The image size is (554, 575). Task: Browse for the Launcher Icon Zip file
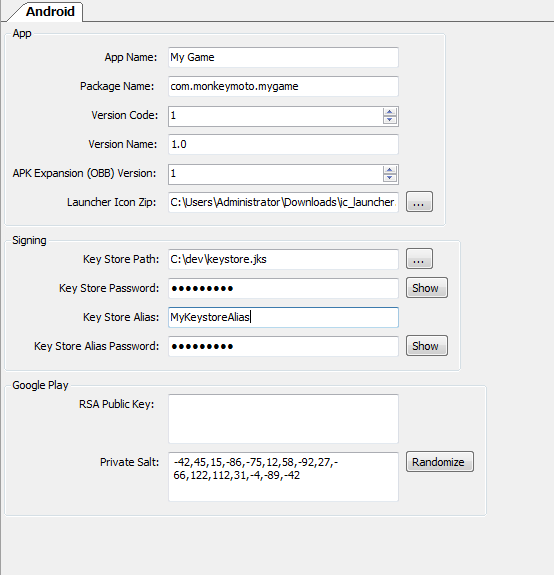coord(419,202)
